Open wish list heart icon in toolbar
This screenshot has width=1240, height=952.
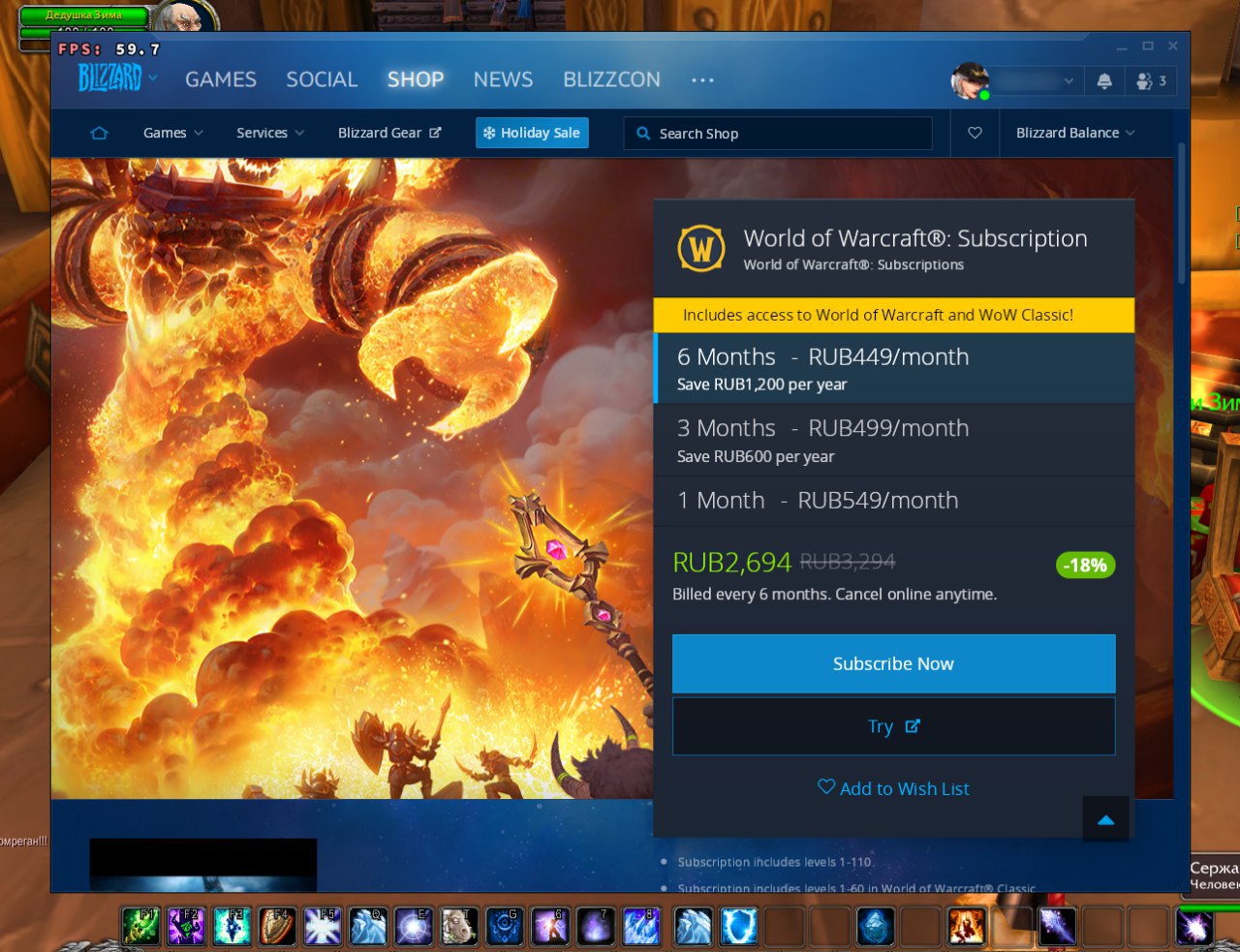pyautogui.click(x=975, y=133)
